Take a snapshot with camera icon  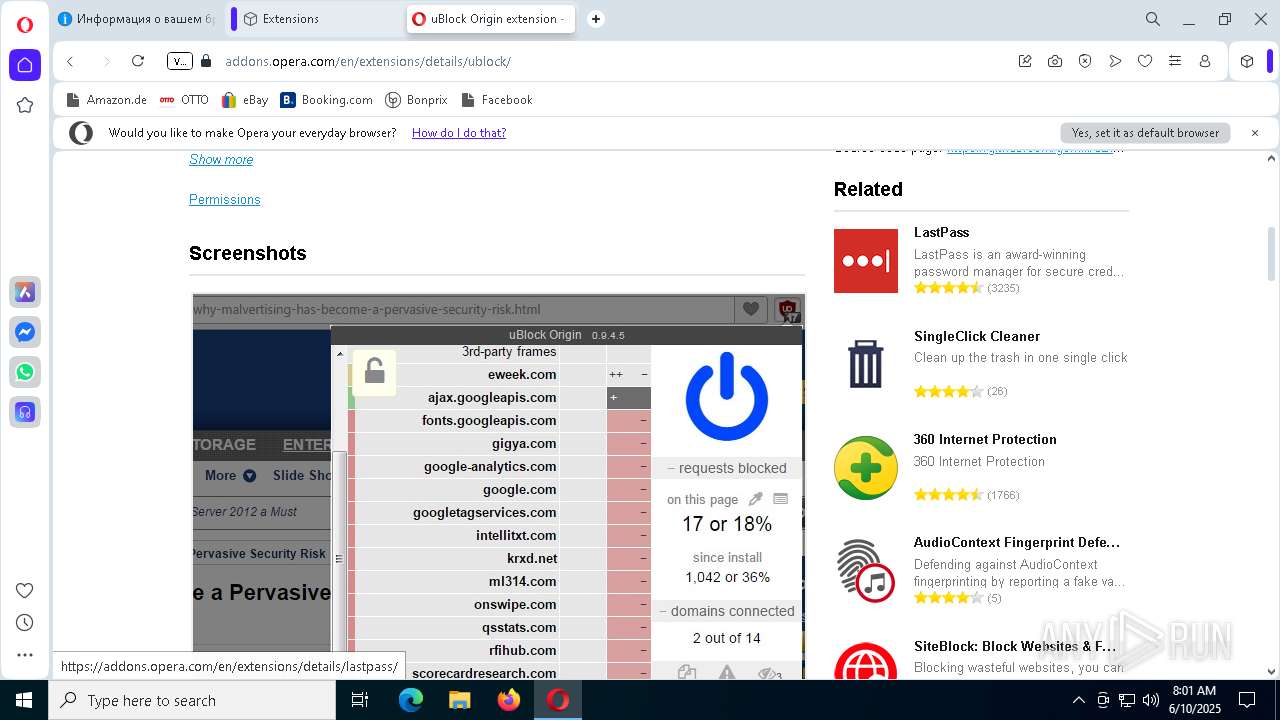click(1055, 61)
